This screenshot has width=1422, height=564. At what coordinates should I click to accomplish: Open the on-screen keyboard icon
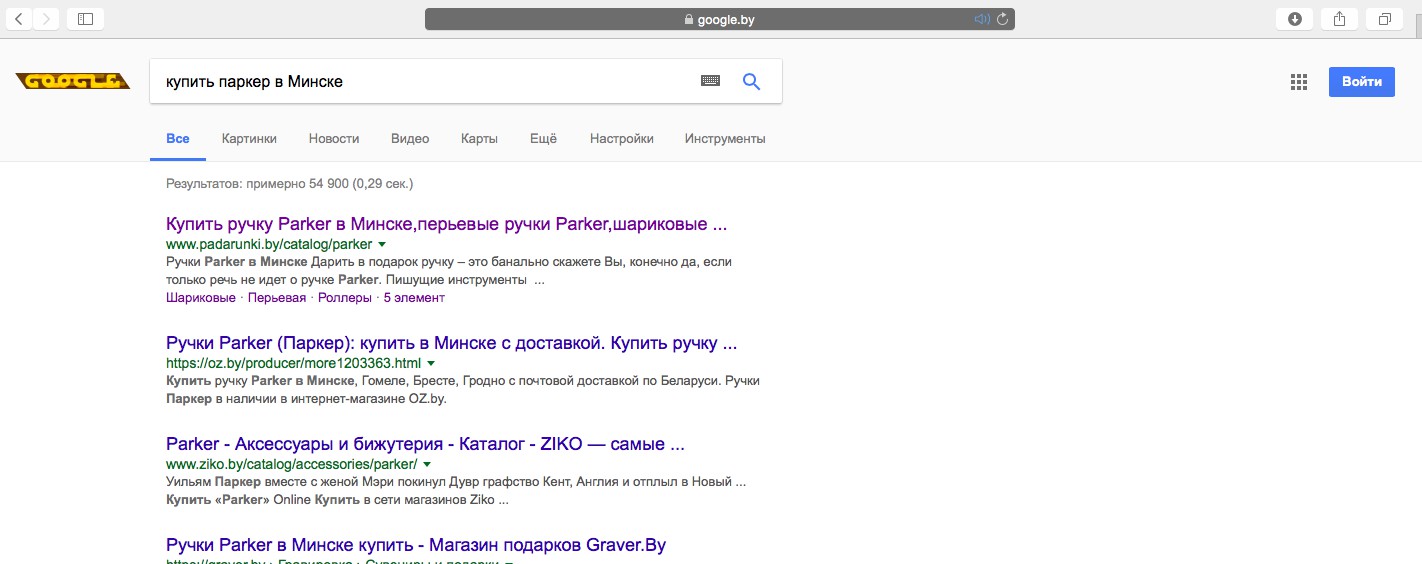tap(710, 81)
